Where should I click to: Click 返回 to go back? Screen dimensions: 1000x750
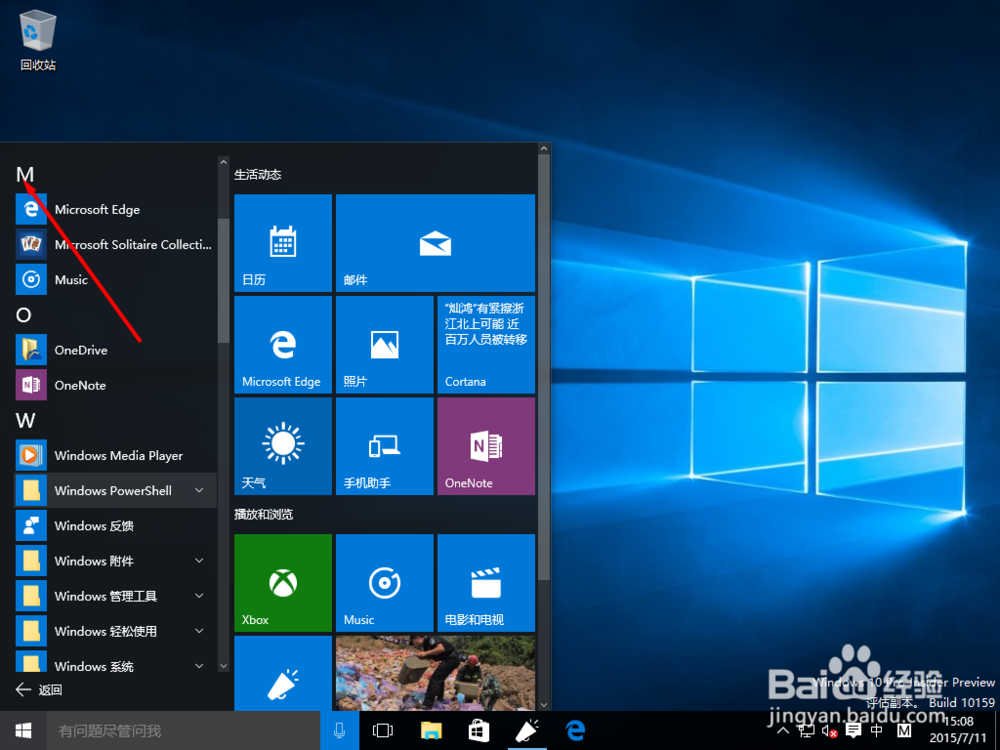(39, 689)
